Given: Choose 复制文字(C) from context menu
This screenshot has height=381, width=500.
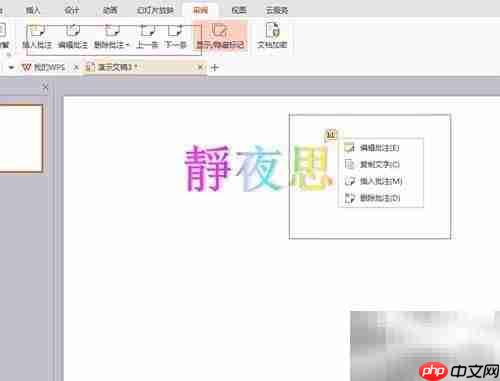Looking at the screenshot, I should [381, 164].
